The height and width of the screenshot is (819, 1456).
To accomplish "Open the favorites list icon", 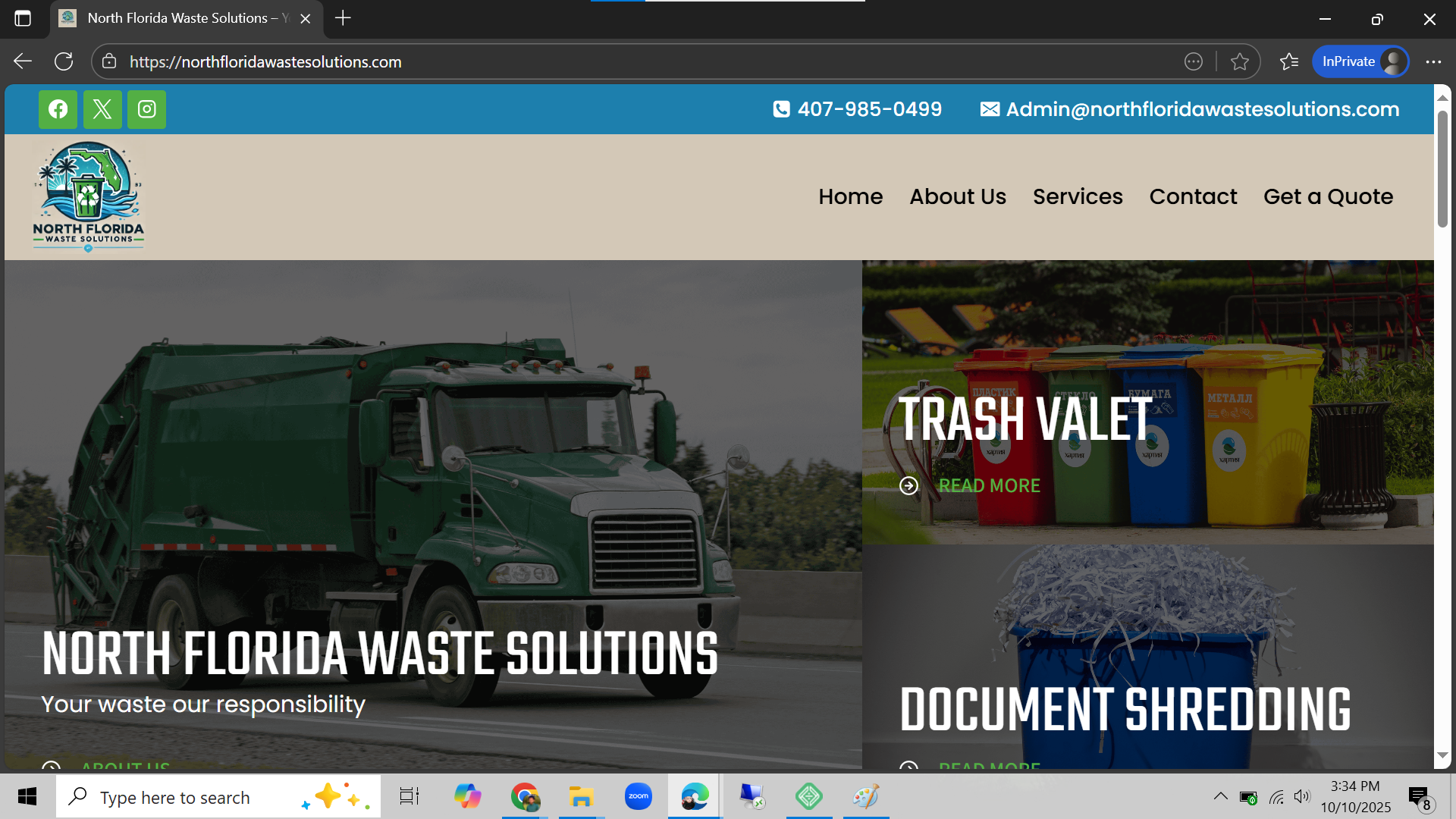I will coord(1288,61).
